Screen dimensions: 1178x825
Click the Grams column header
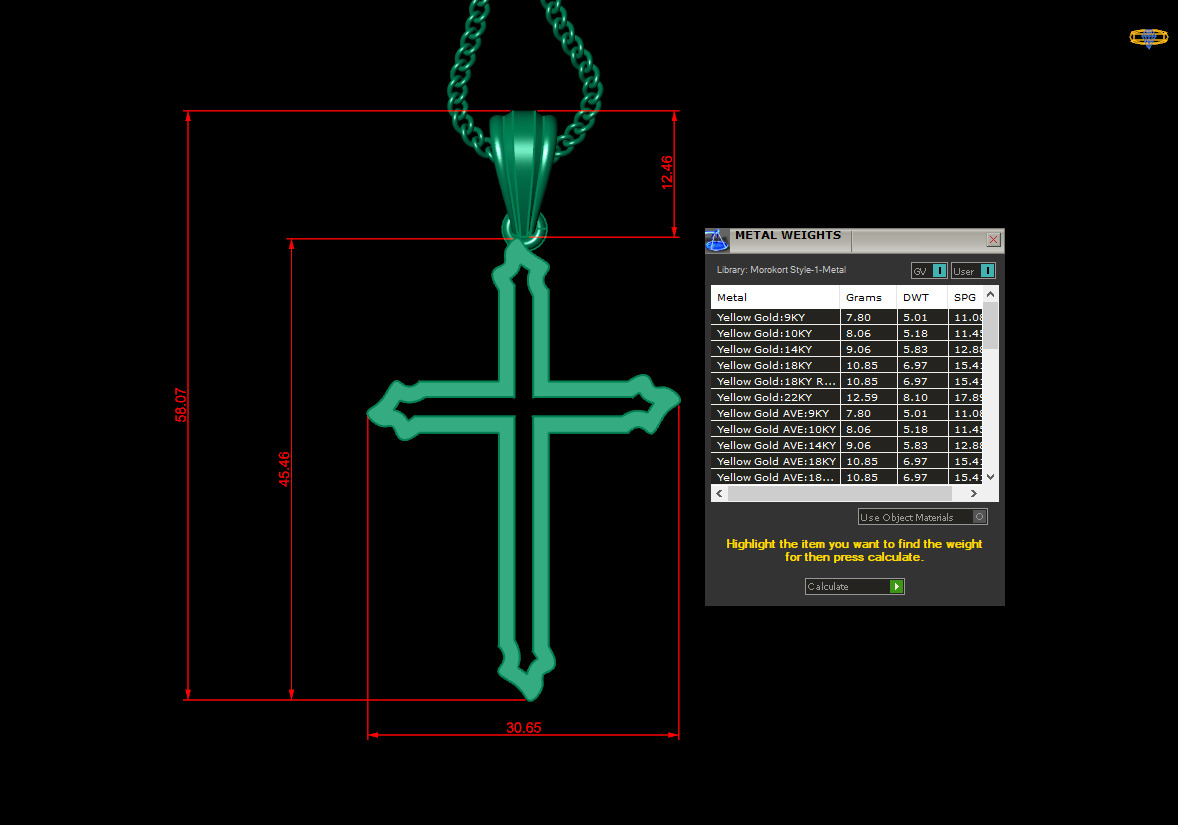coord(868,298)
